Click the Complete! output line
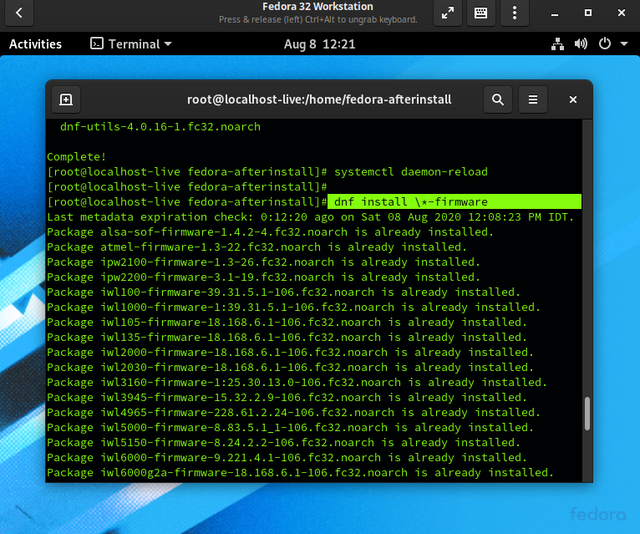Image resolution: width=640 pixels, height=534 pixels. [76, 157]
